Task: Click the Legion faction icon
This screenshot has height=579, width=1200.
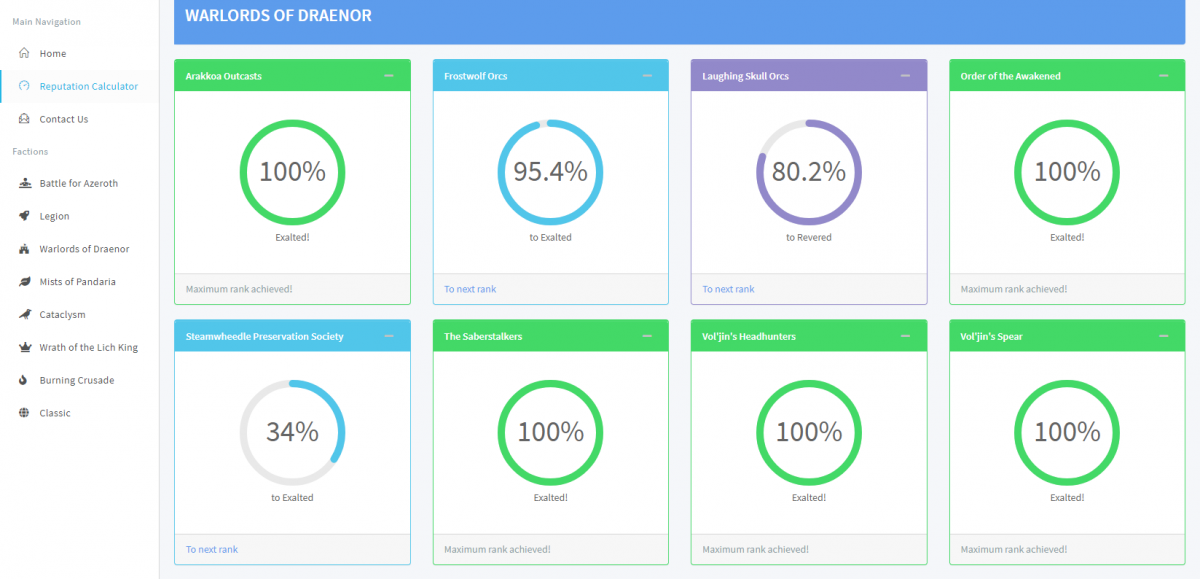Action: (24, 216)
